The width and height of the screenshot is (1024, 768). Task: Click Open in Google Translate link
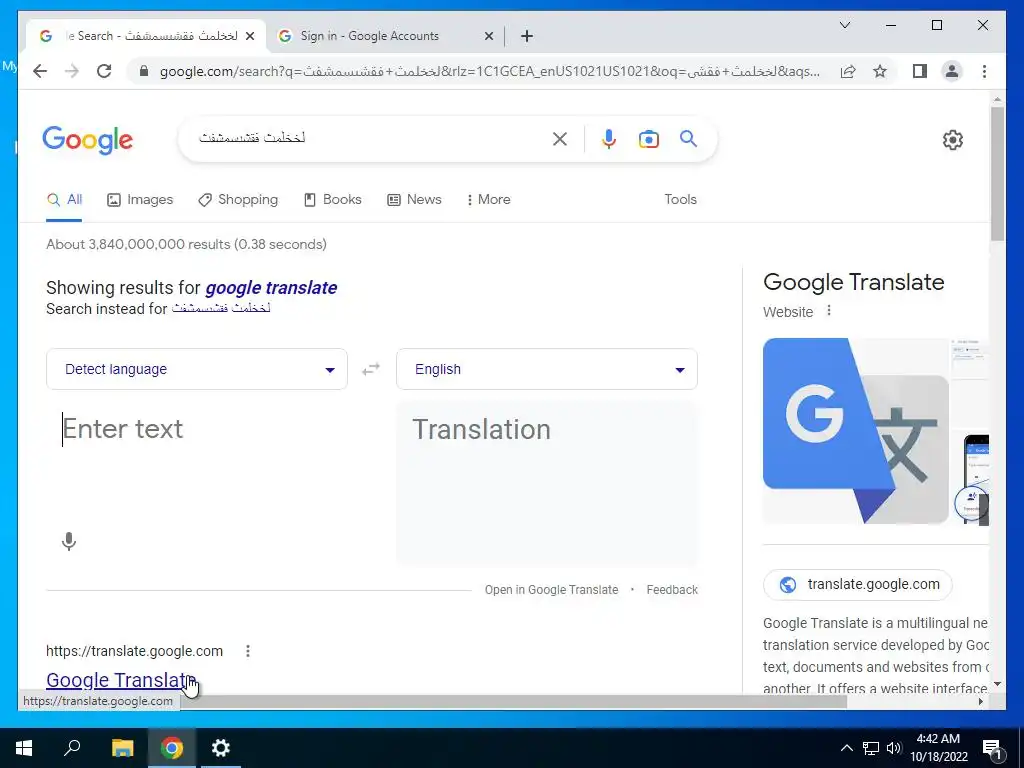tap(551, 590)
